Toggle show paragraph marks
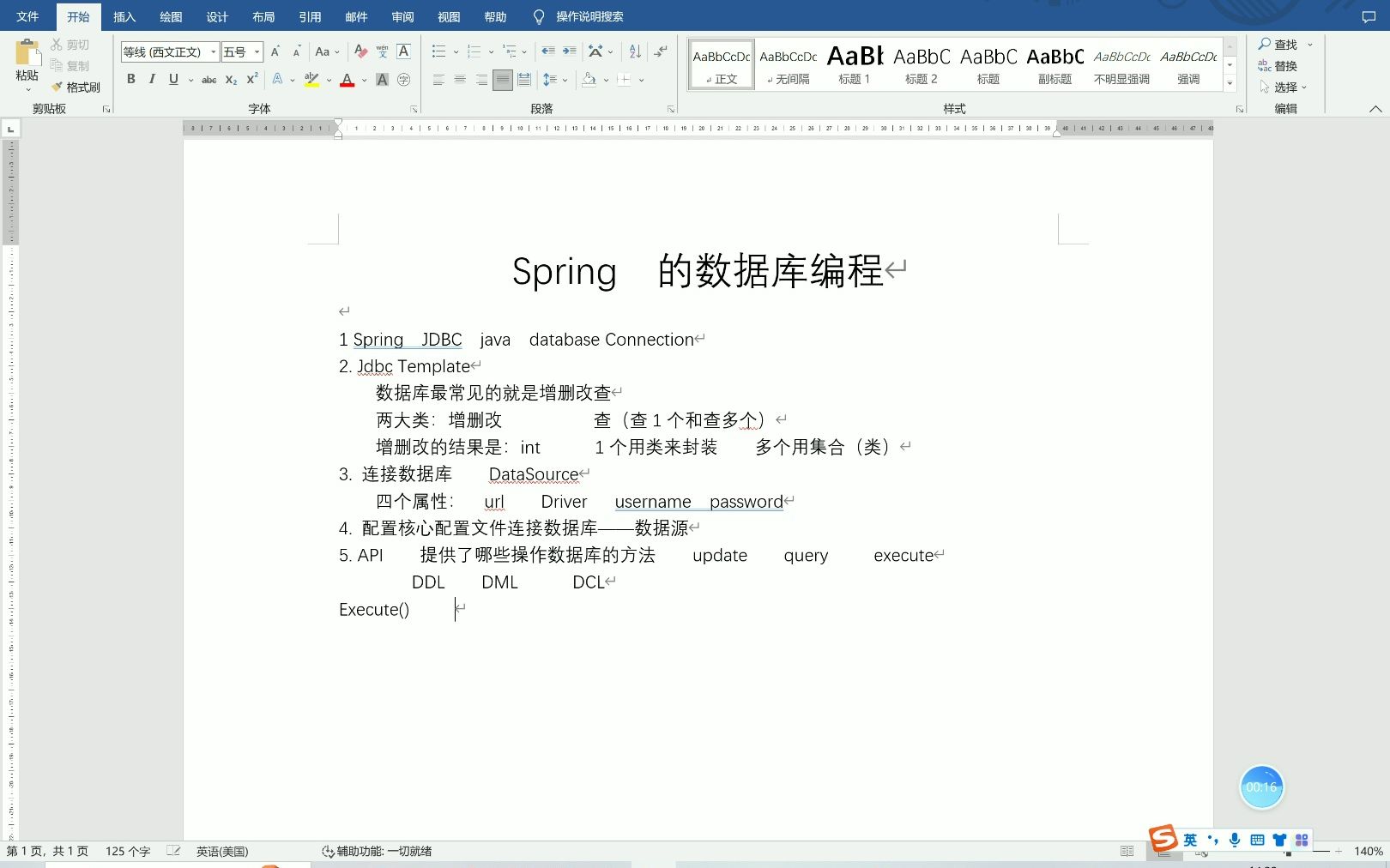The width and height of the screenshot is (1390, 868). click(x=661, y=51)
